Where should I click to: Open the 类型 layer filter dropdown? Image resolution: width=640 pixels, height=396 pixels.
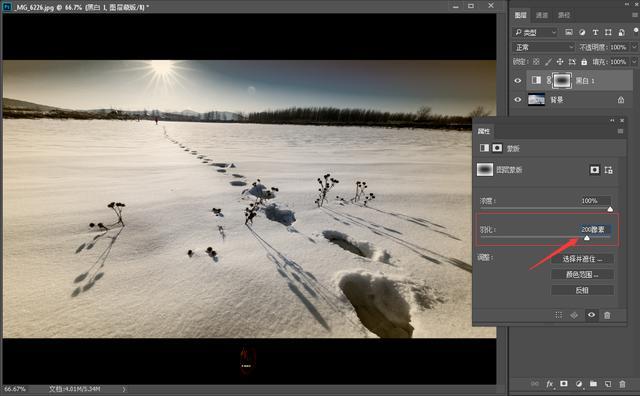tap(535, 32)
